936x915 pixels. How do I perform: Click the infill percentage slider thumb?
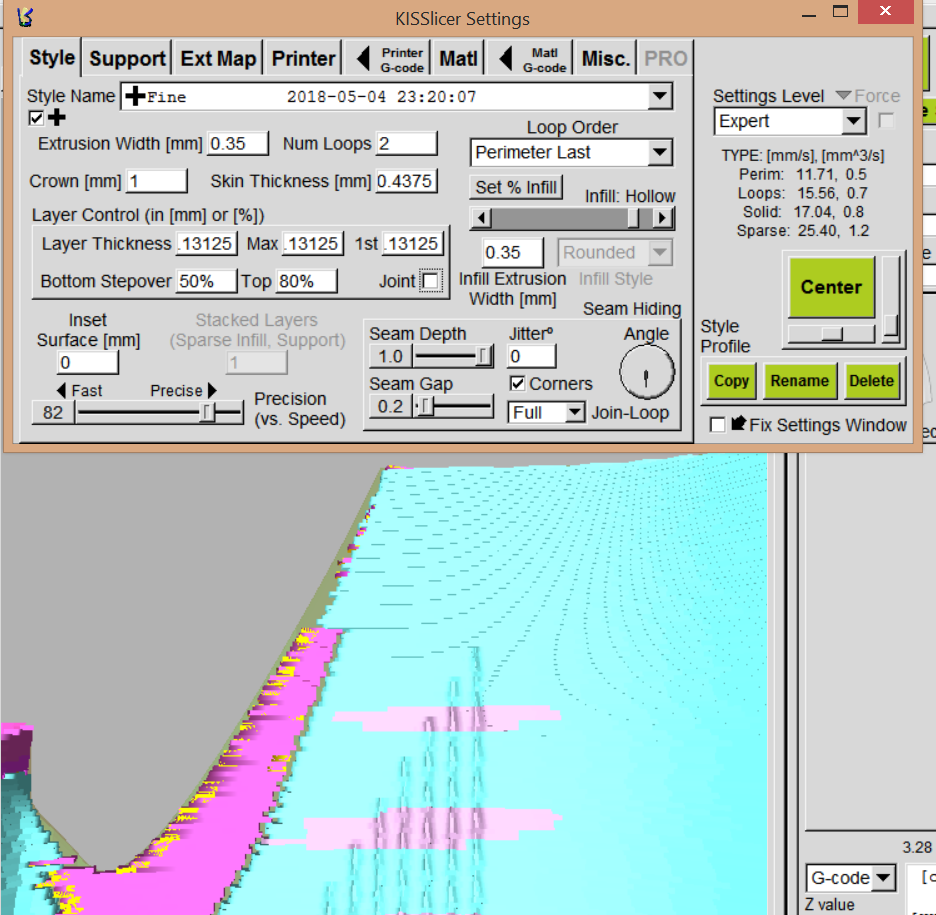tap(633, 218)
